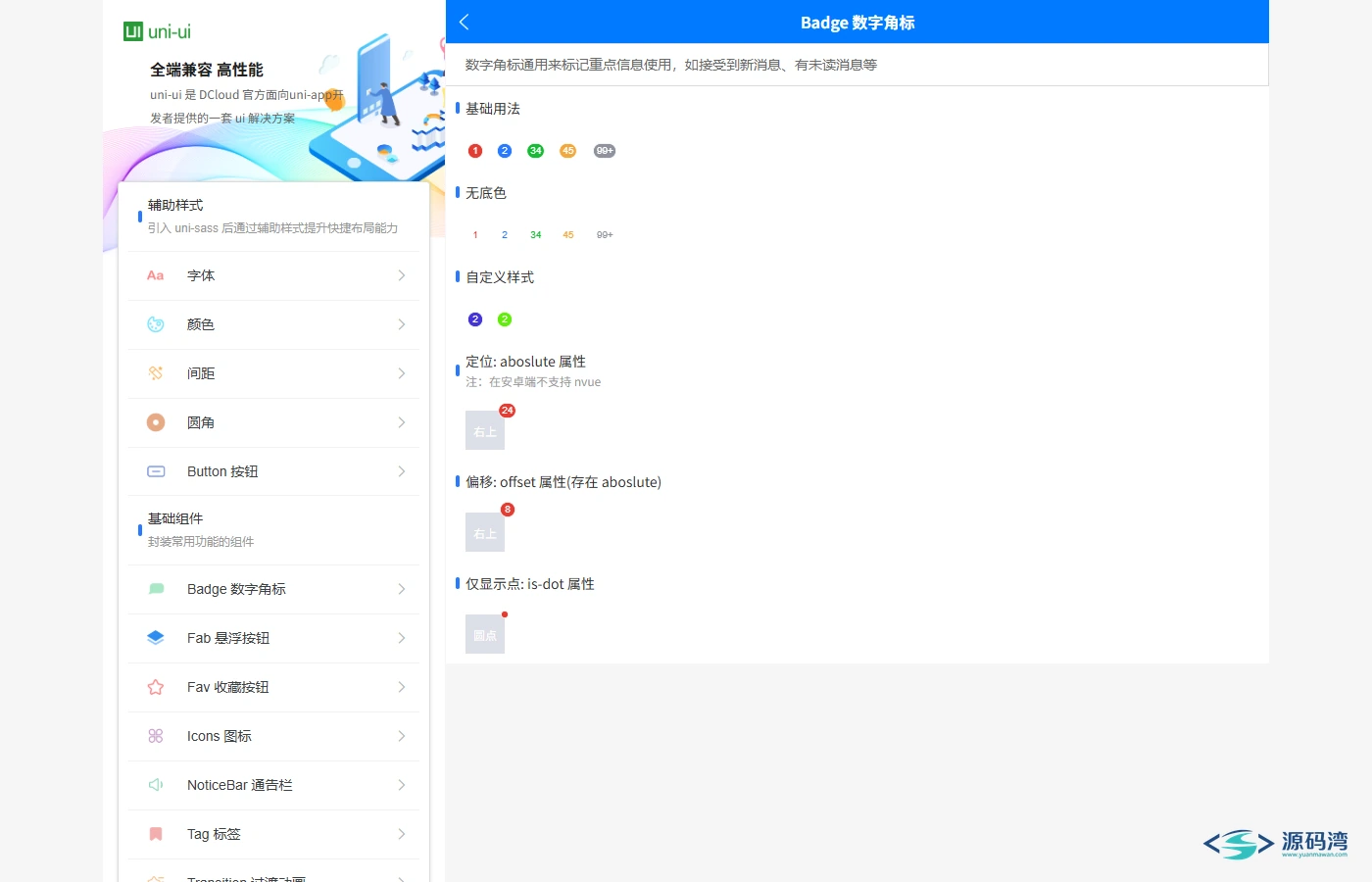The height and width of the screenshot is (882, 1372).
Task: Open the Badge 数字角标 menu item
Action: (273, 589)
